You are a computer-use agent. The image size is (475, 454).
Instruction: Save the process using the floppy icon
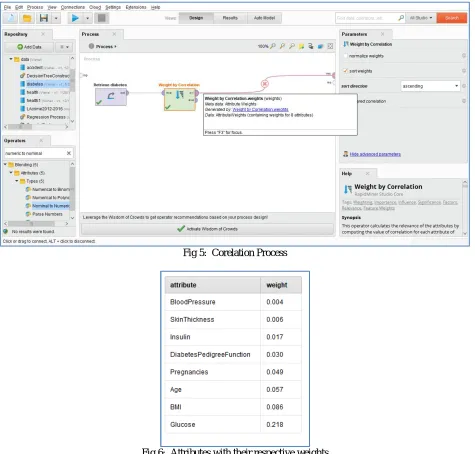[x=44, y=18]
